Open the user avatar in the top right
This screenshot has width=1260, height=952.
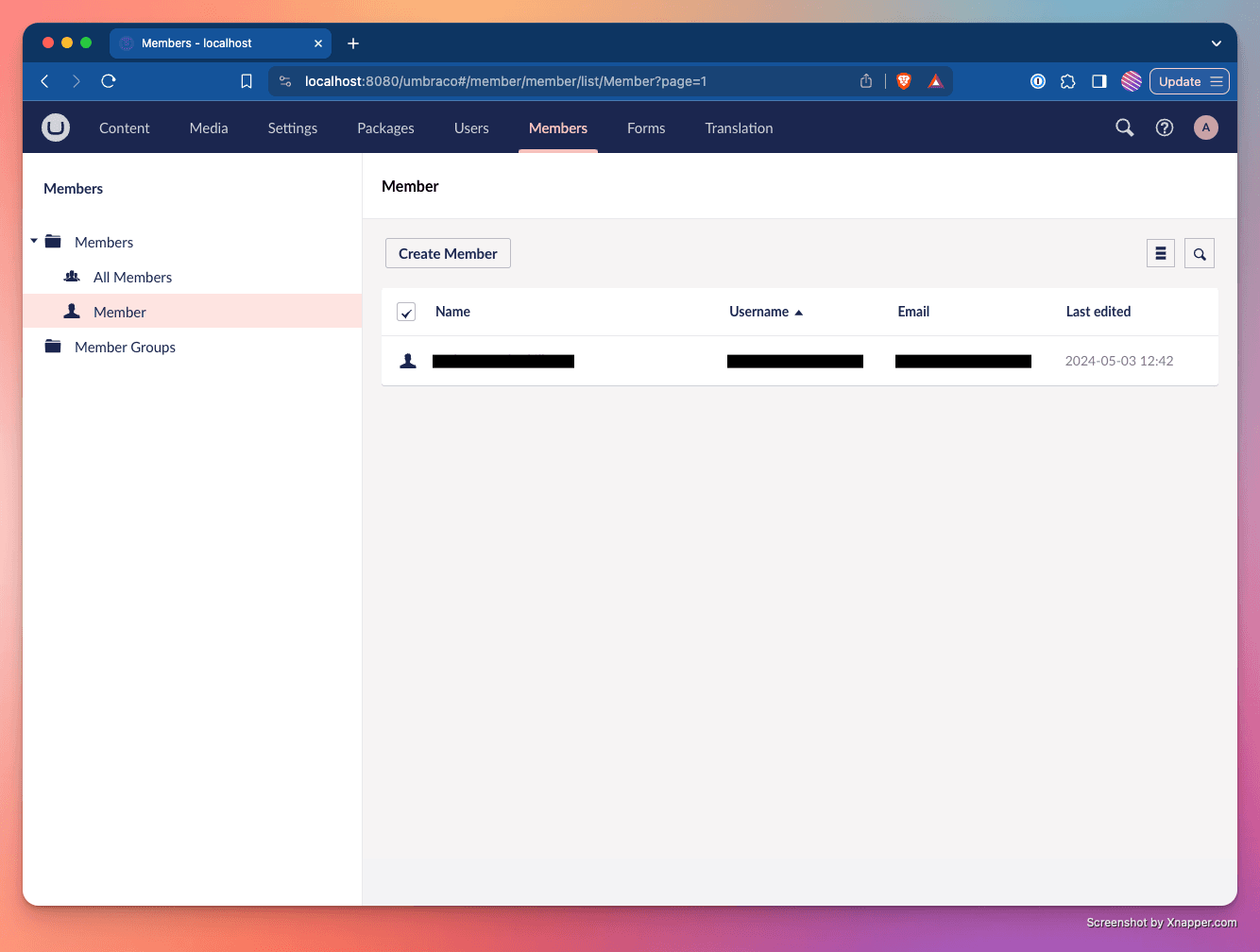(1206, 127)
